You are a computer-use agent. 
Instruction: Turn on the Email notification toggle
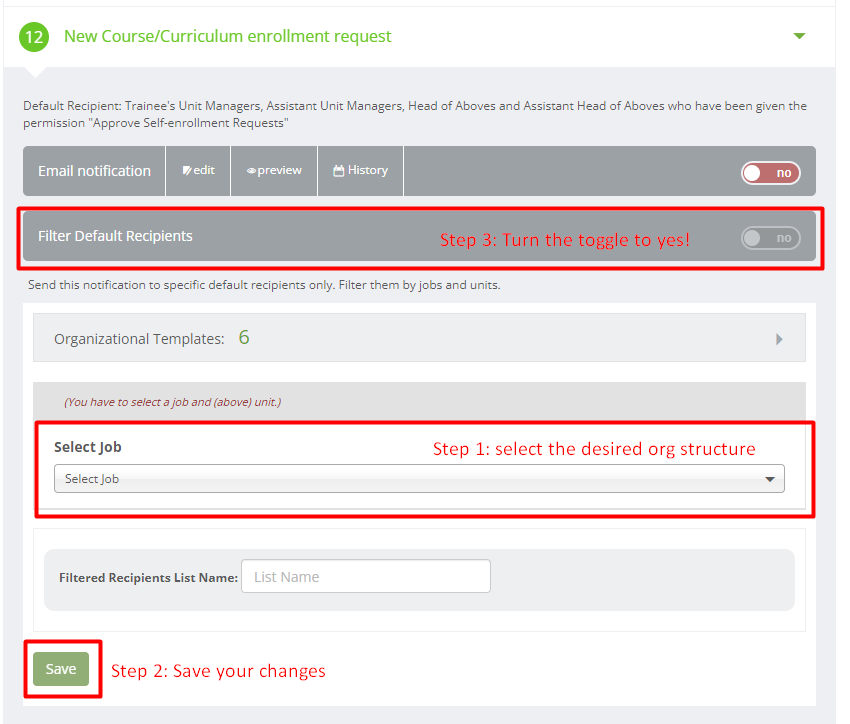[770, 173]
